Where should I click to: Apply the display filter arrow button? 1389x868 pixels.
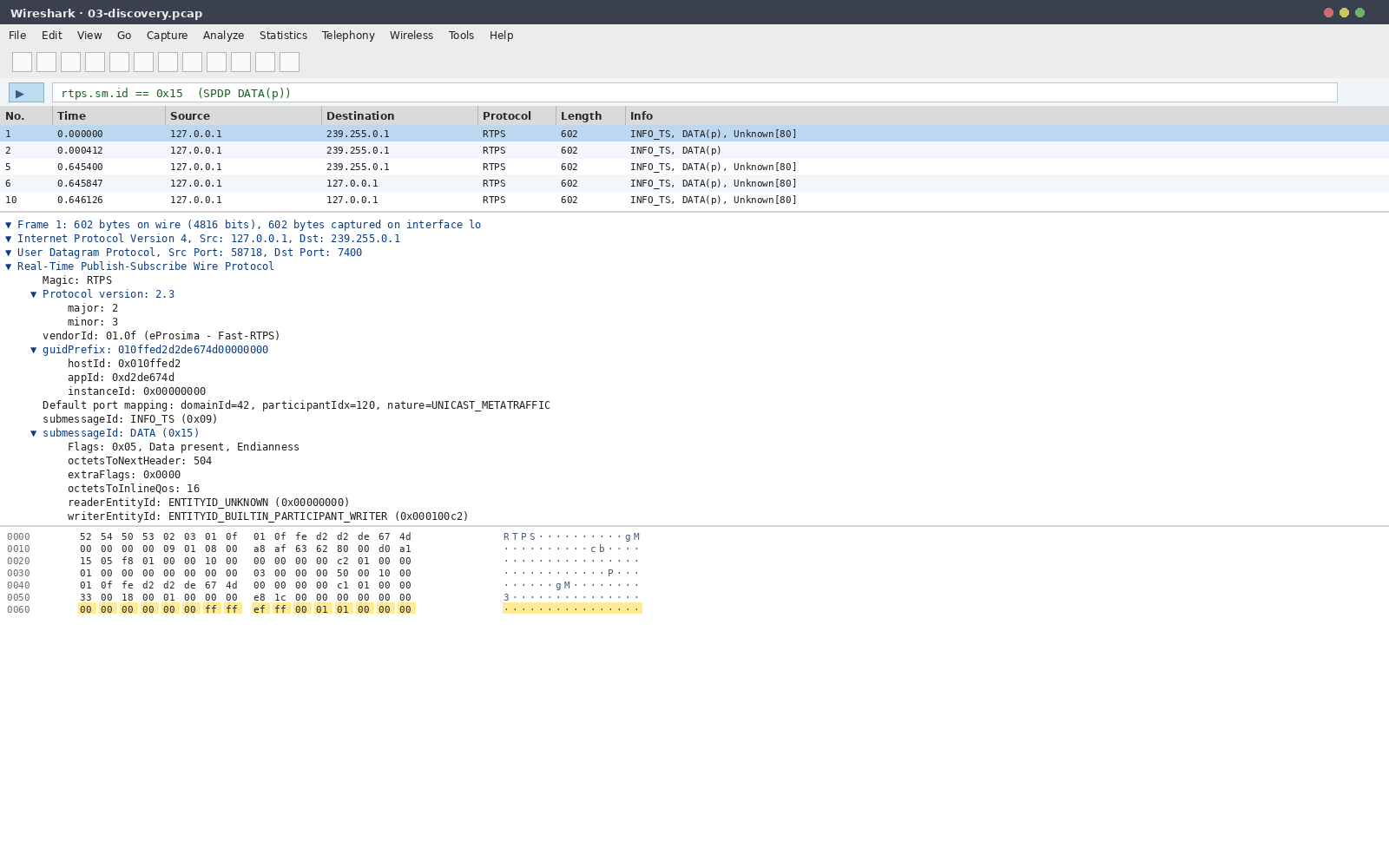pos(26,93)
